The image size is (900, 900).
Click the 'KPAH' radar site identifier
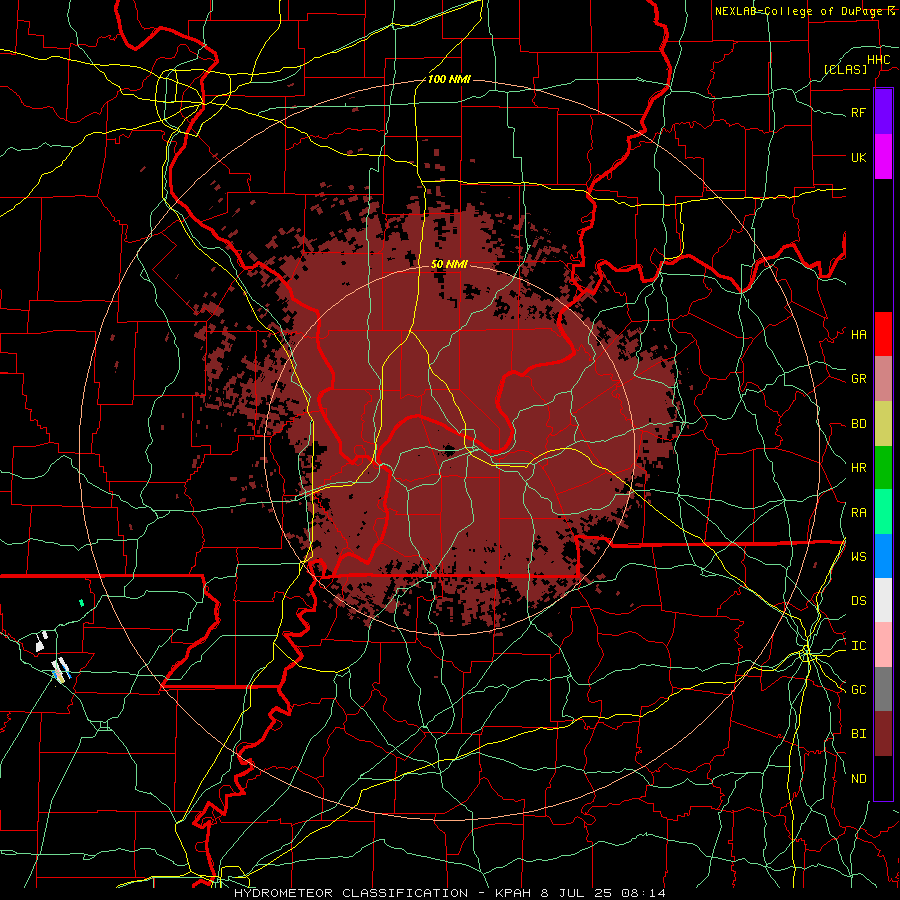(514, 893)
